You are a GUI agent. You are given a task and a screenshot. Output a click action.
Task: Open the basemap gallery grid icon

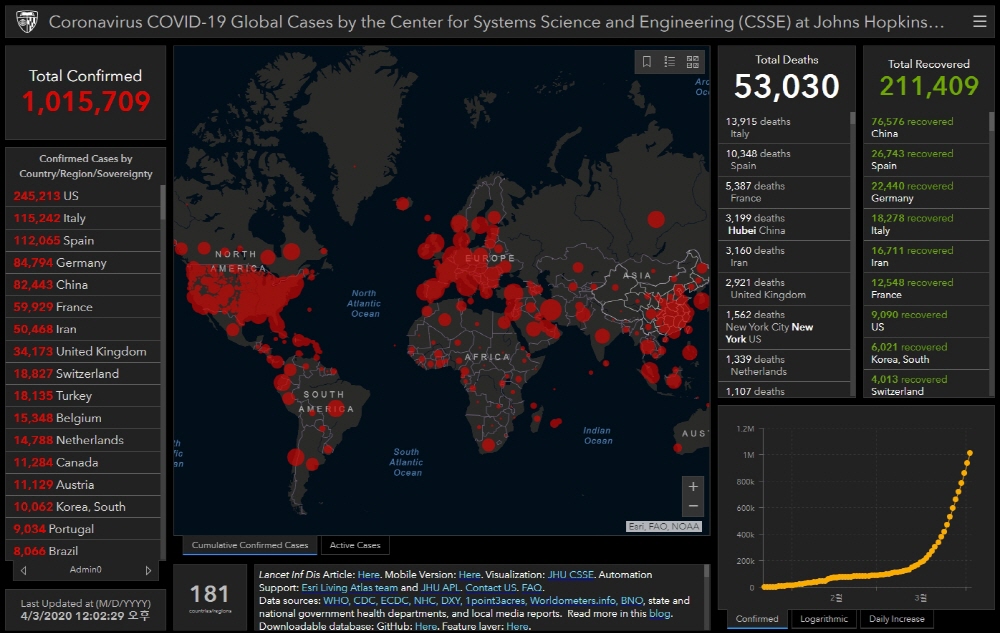pos(693,62)
